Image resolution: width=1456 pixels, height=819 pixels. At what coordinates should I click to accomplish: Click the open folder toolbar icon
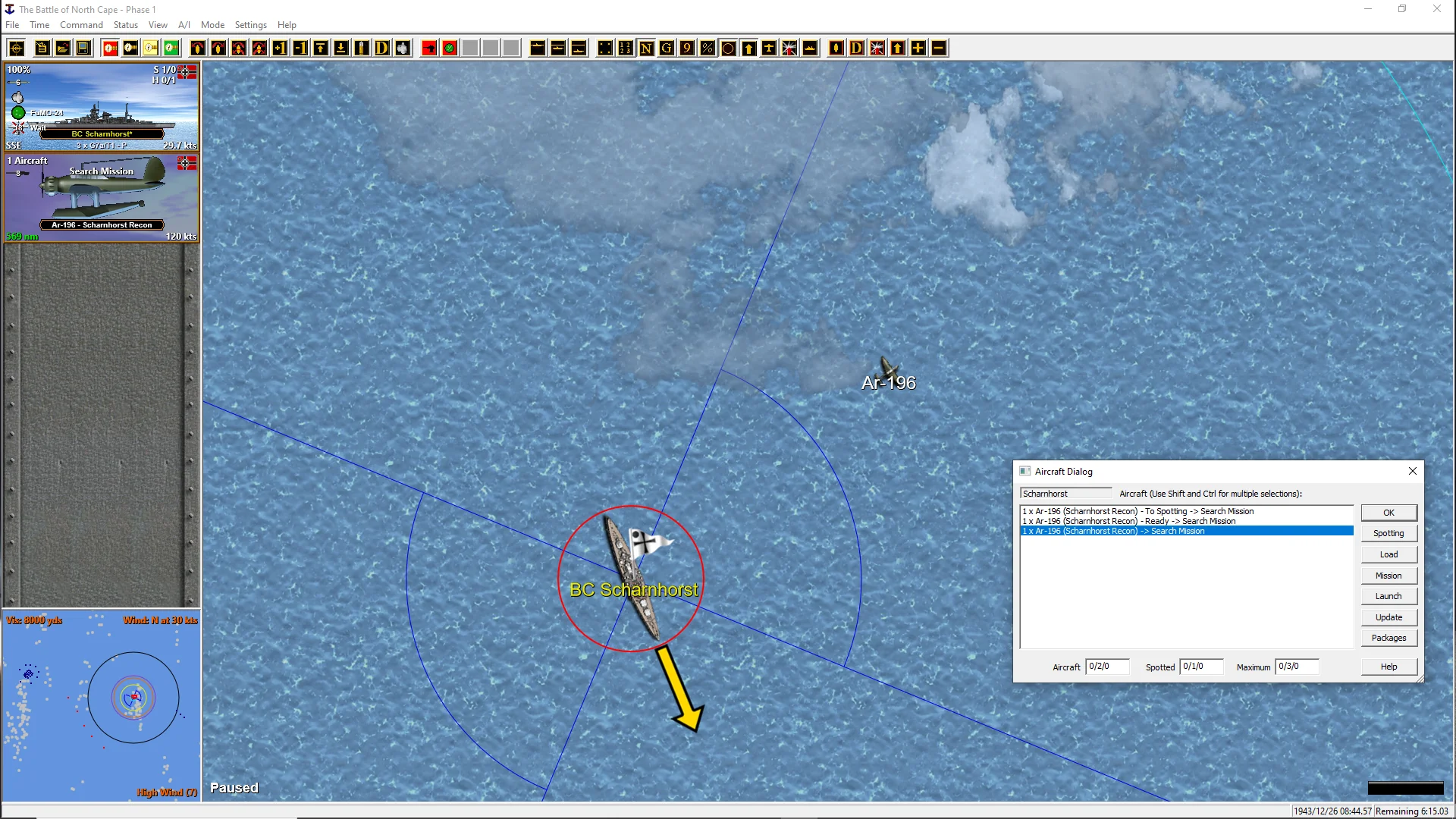coord(63,49)
